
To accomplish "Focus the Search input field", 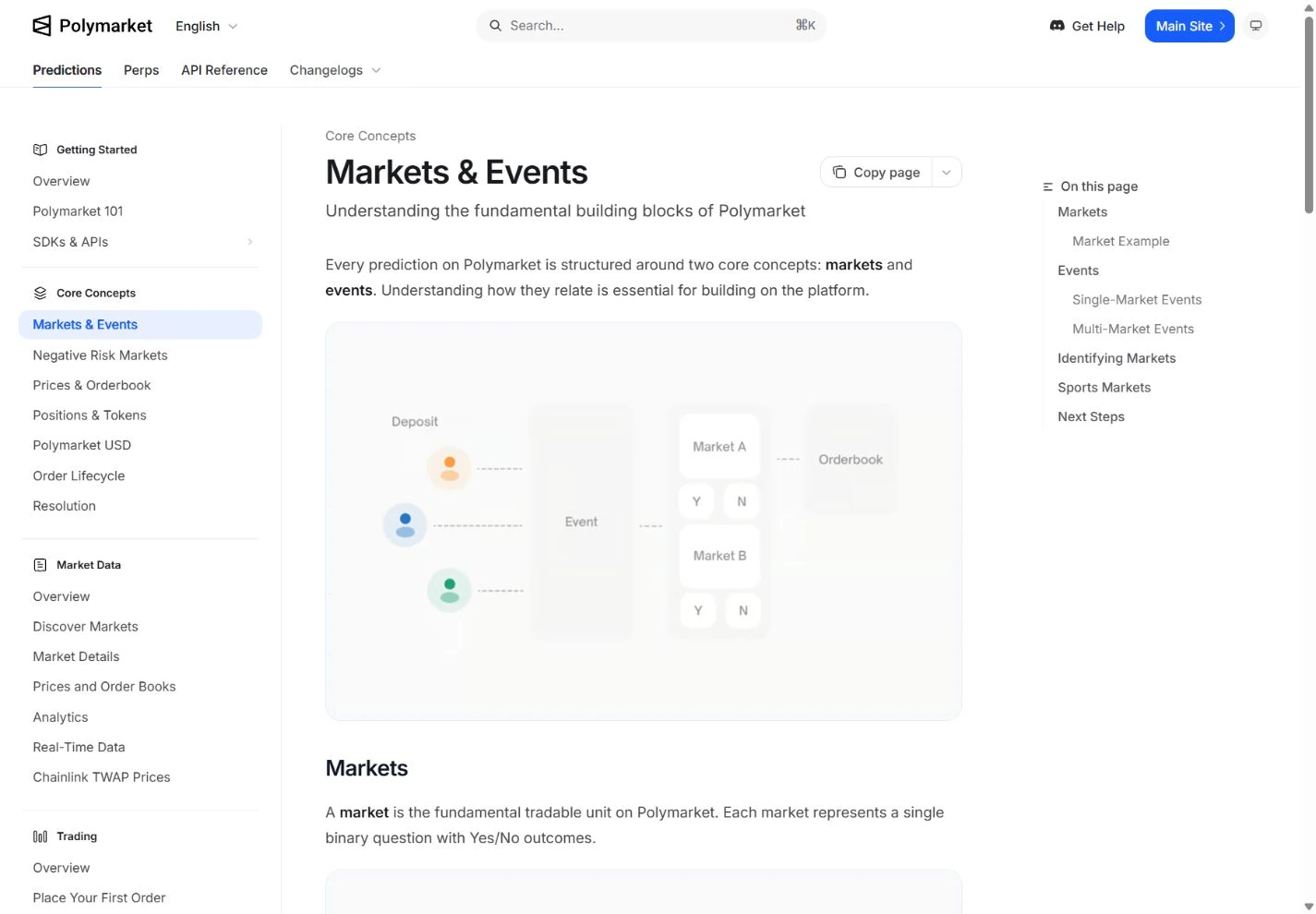I will pyautogui.click(x=651, y=26).
